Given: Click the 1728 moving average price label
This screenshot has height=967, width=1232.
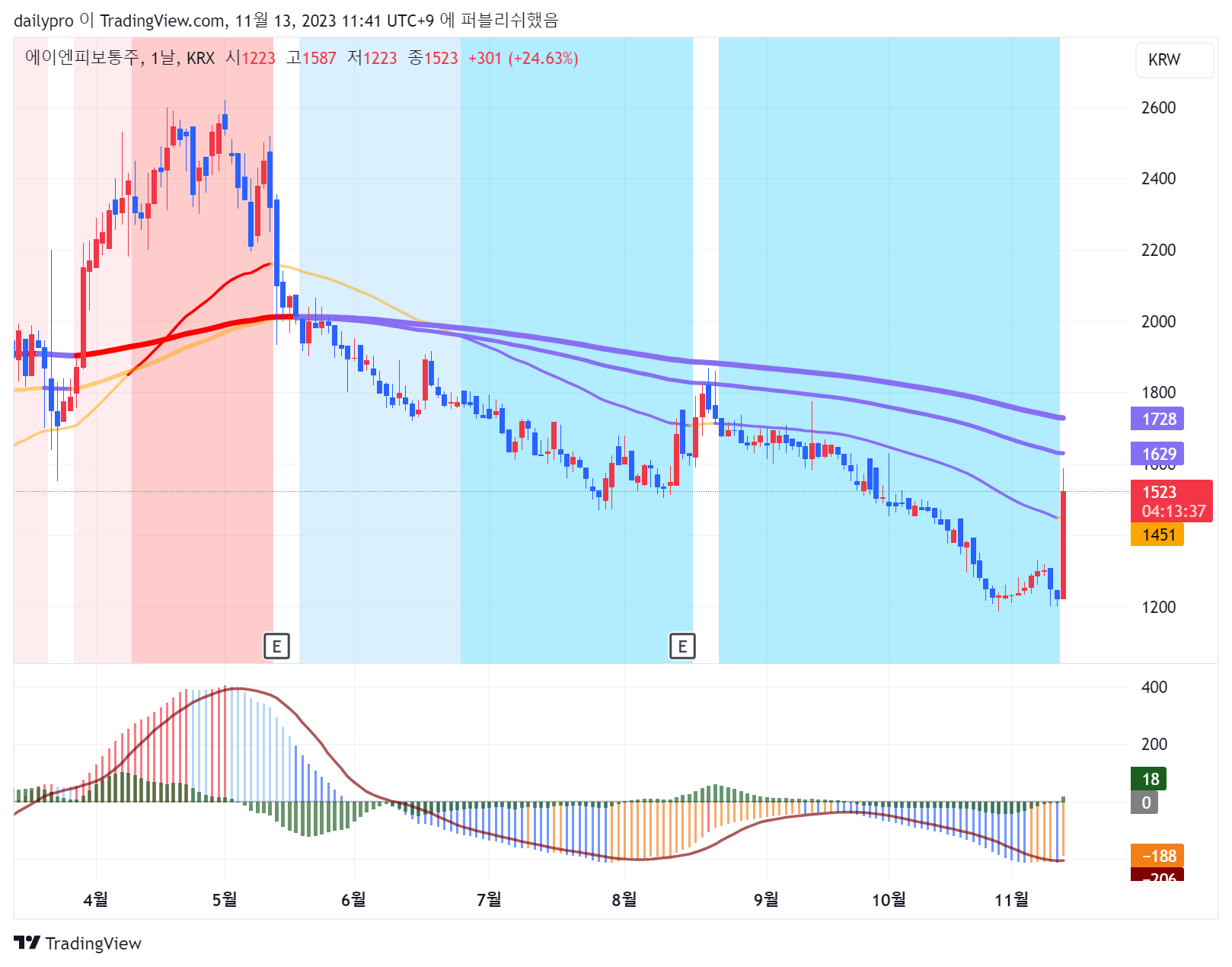Looking at the screenshot, I should (x=1157, y=419).
